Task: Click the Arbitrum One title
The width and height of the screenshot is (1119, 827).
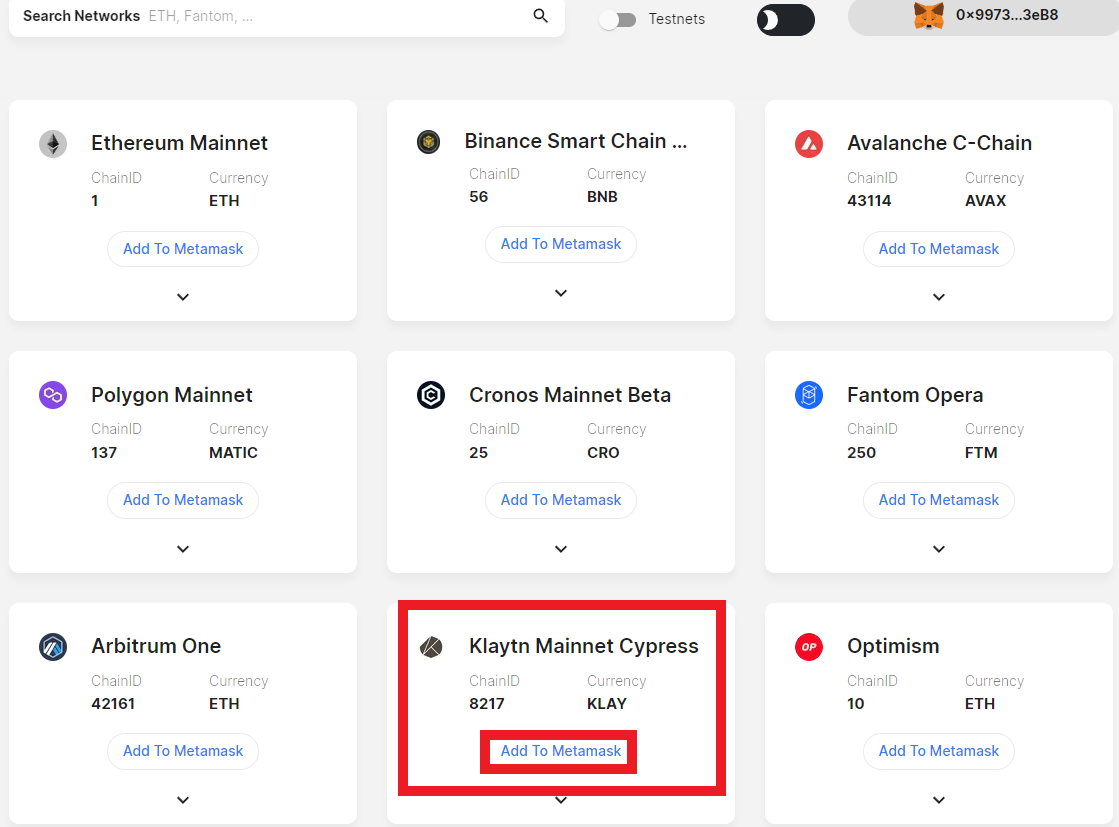Action: pyautogui.click(x=156, y=646)
